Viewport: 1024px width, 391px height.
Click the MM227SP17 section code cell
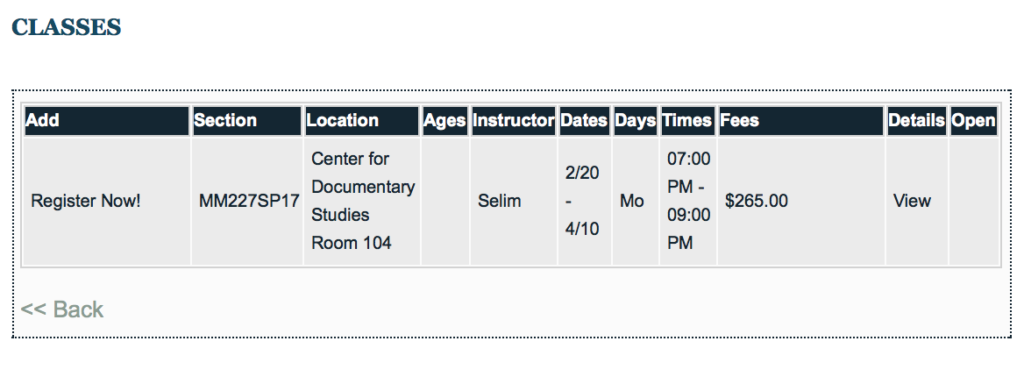click(248, 201)
